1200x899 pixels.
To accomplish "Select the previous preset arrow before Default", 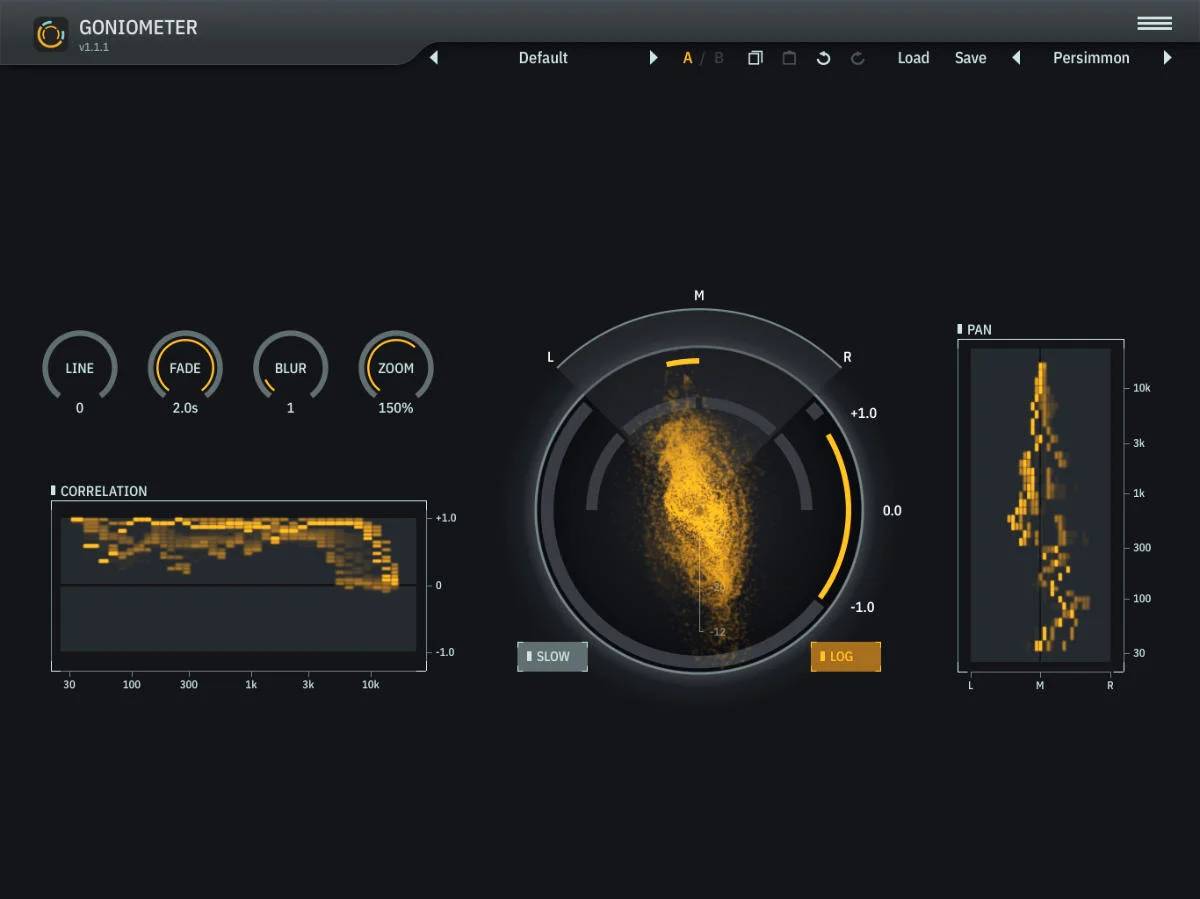I will (x=434, y=58).
